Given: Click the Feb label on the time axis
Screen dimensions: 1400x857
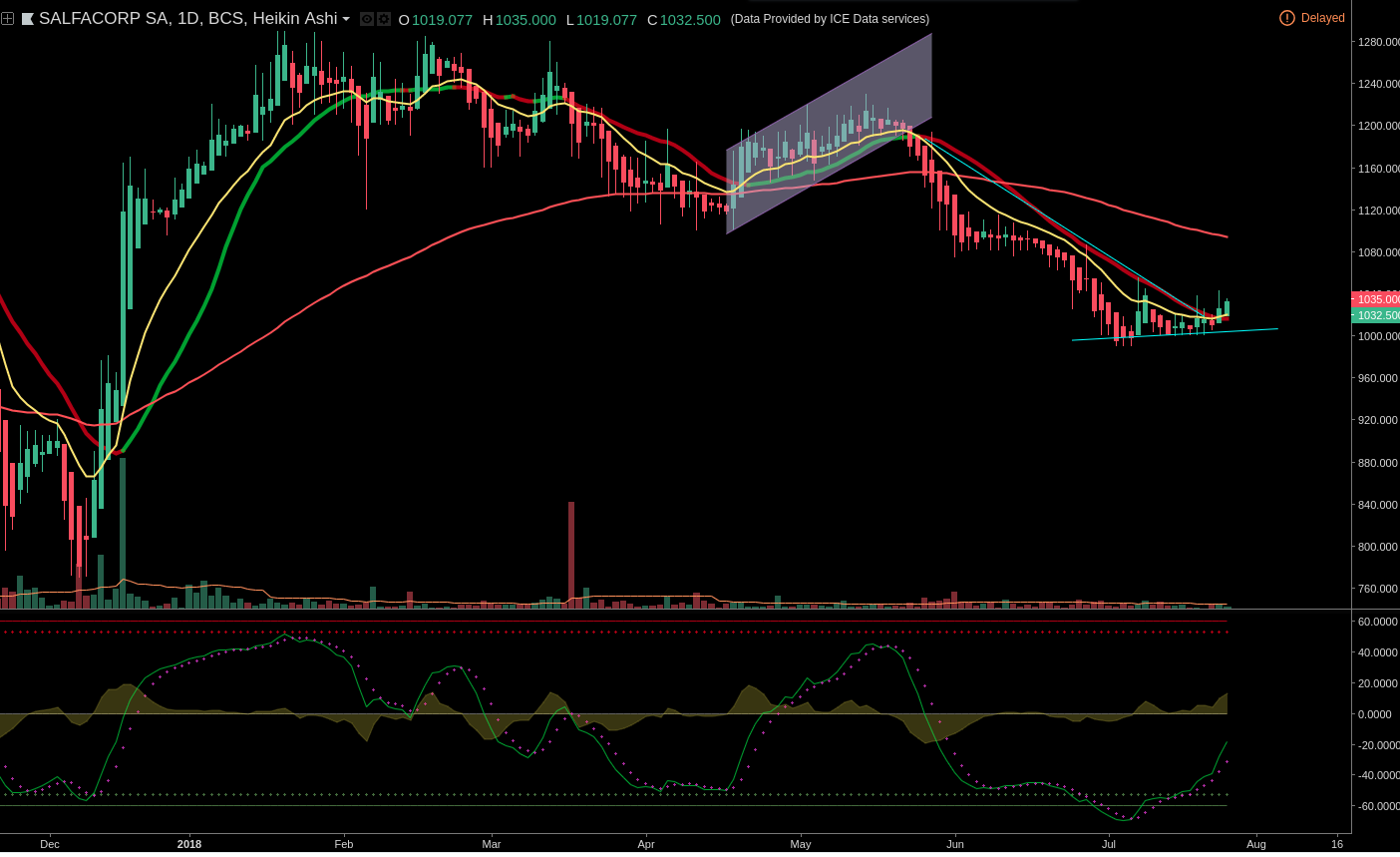Looking at the screenshot, I should click(x=344, y=844).
